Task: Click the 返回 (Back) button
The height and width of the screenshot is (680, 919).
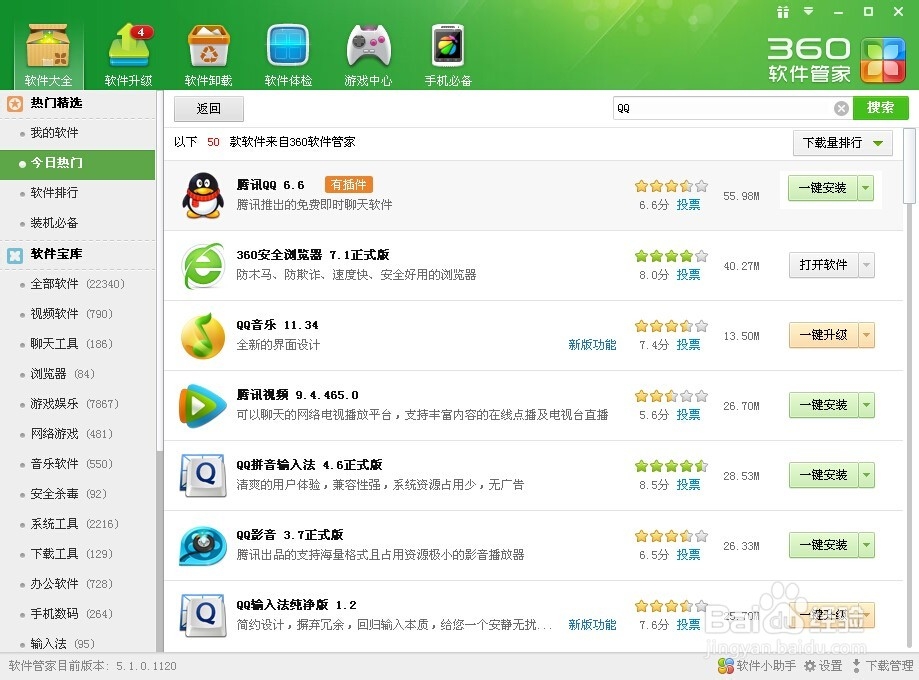Action: coord(208,108)
